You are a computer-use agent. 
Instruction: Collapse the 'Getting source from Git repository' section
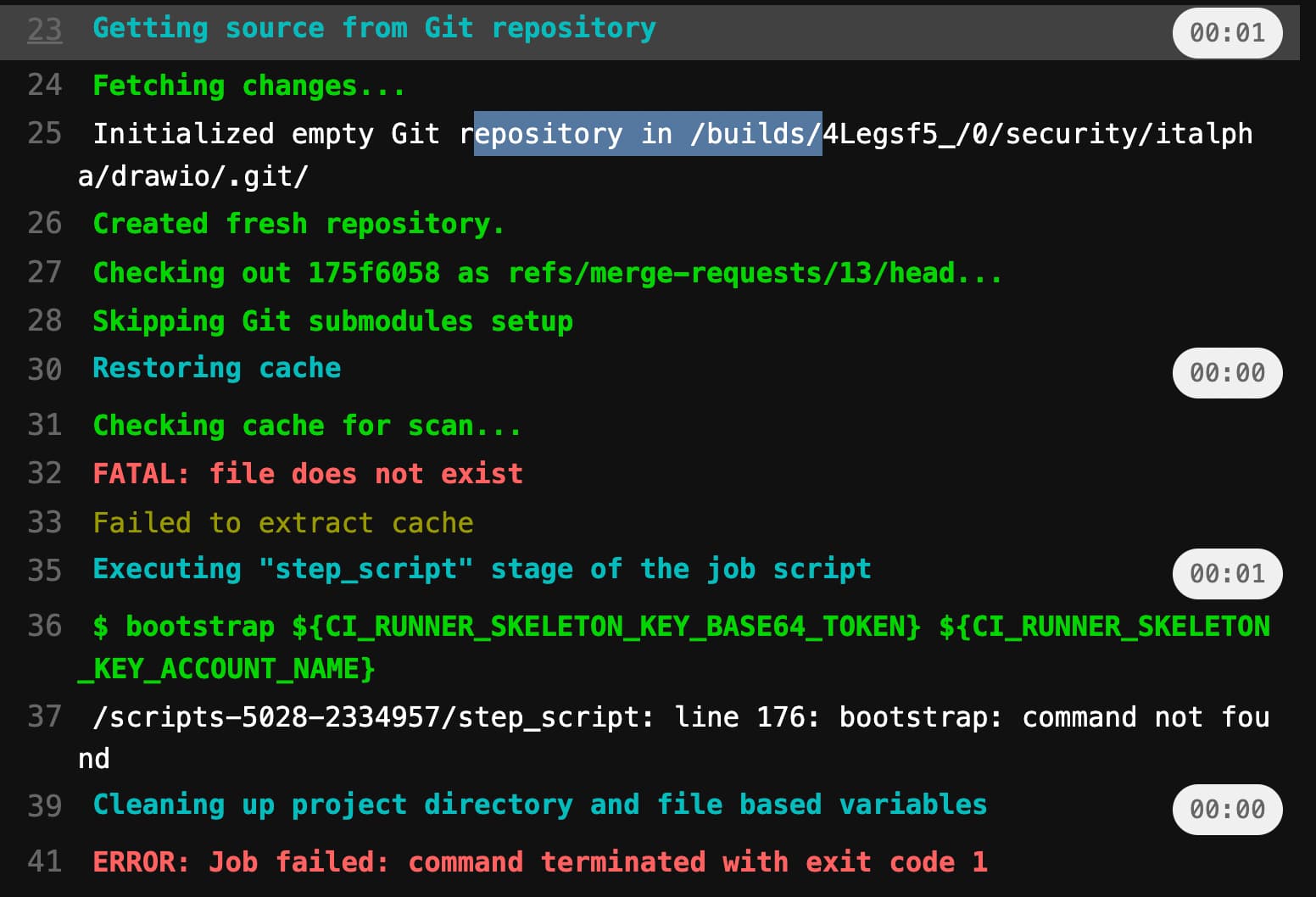[x=373, y=28]
